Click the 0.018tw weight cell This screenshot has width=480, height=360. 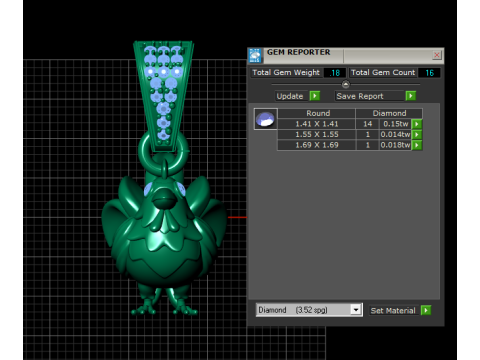pos(395,145)
